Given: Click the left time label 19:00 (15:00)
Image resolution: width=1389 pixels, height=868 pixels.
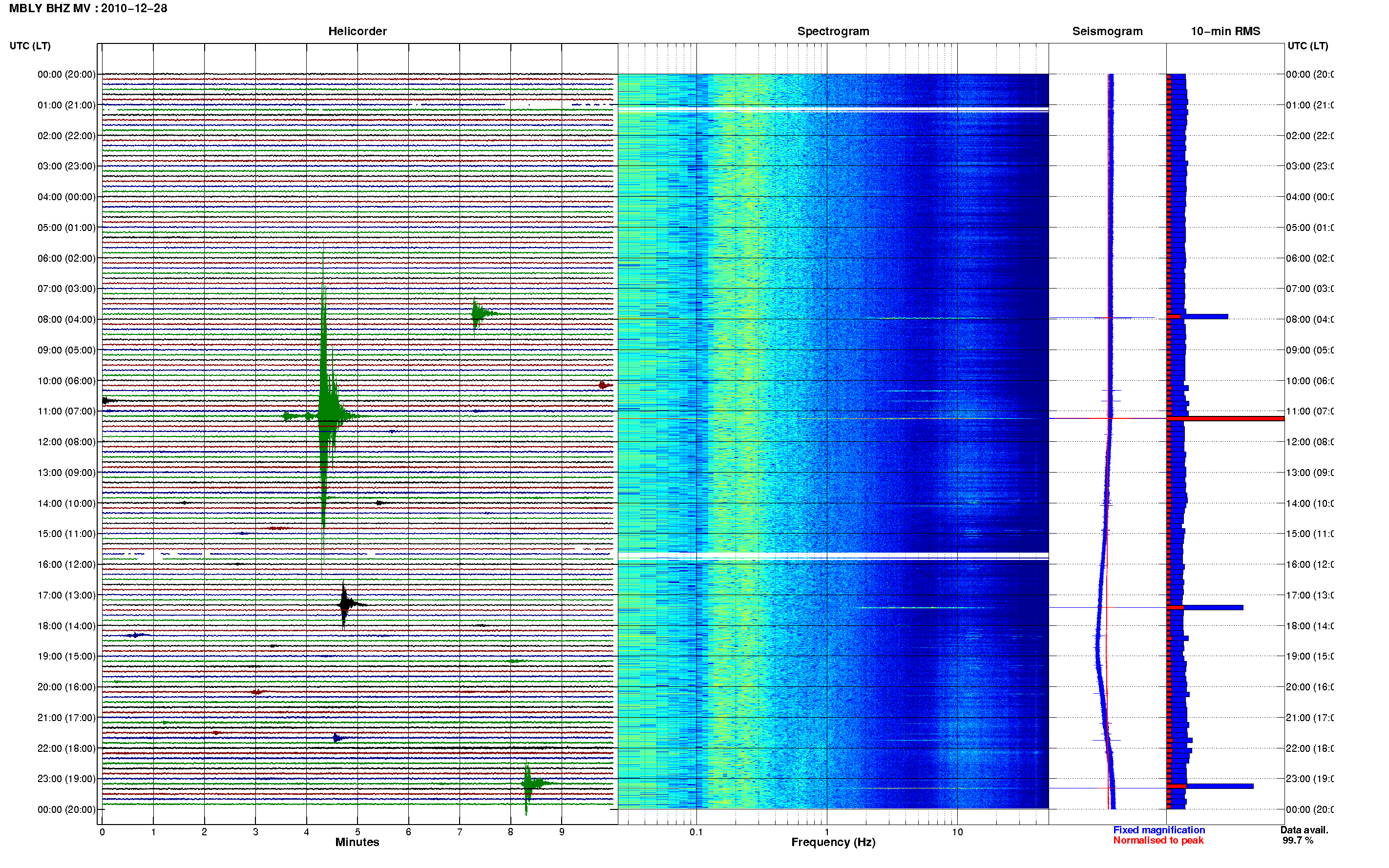Looking at the screenshot, I should (x=66, y=656).
